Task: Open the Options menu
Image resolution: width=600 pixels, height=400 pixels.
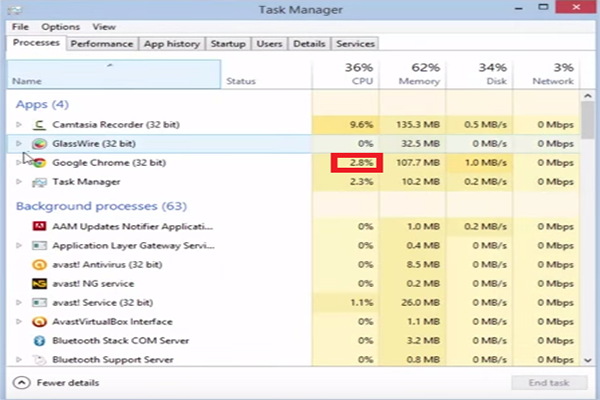Action: click(x=60, y=27)
